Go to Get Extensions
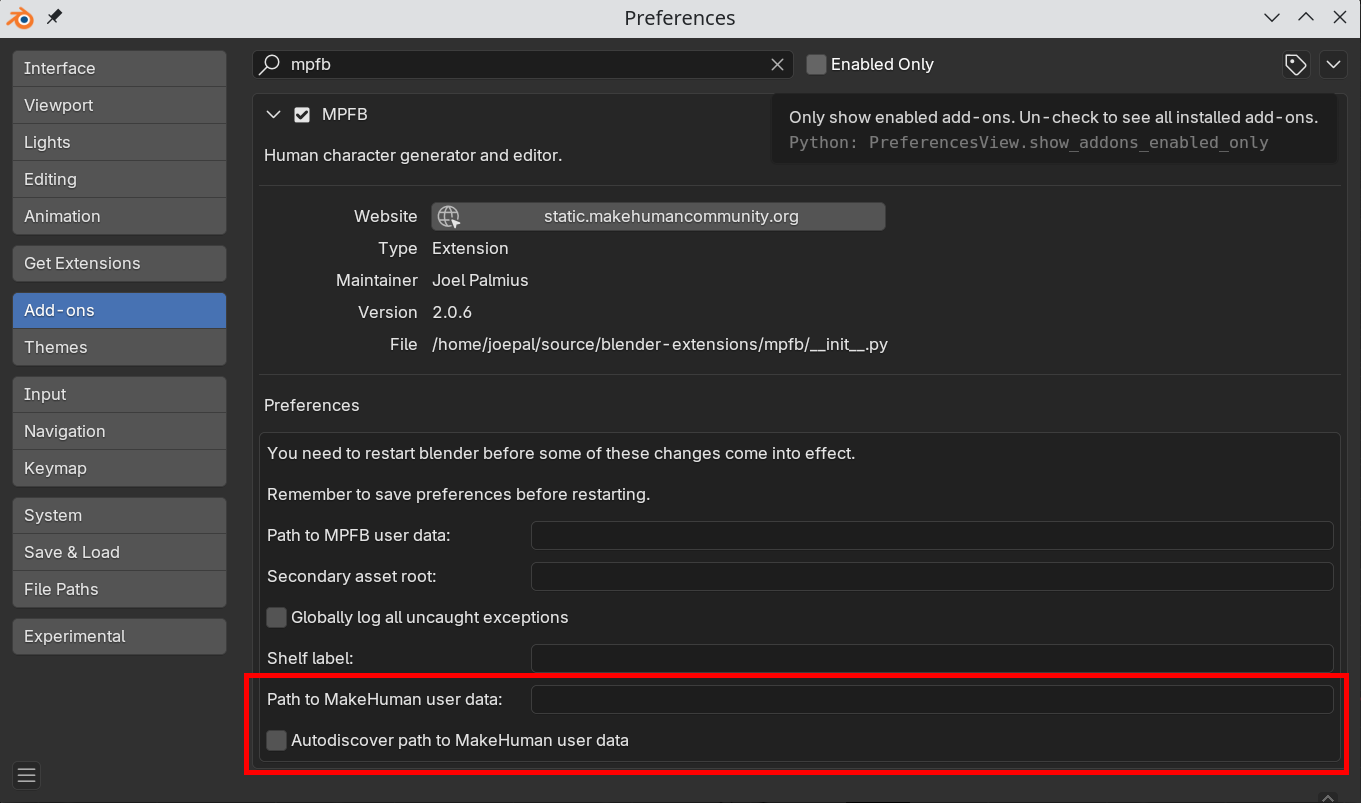The height and width of the screenshot is (803, 1361). 119,263
